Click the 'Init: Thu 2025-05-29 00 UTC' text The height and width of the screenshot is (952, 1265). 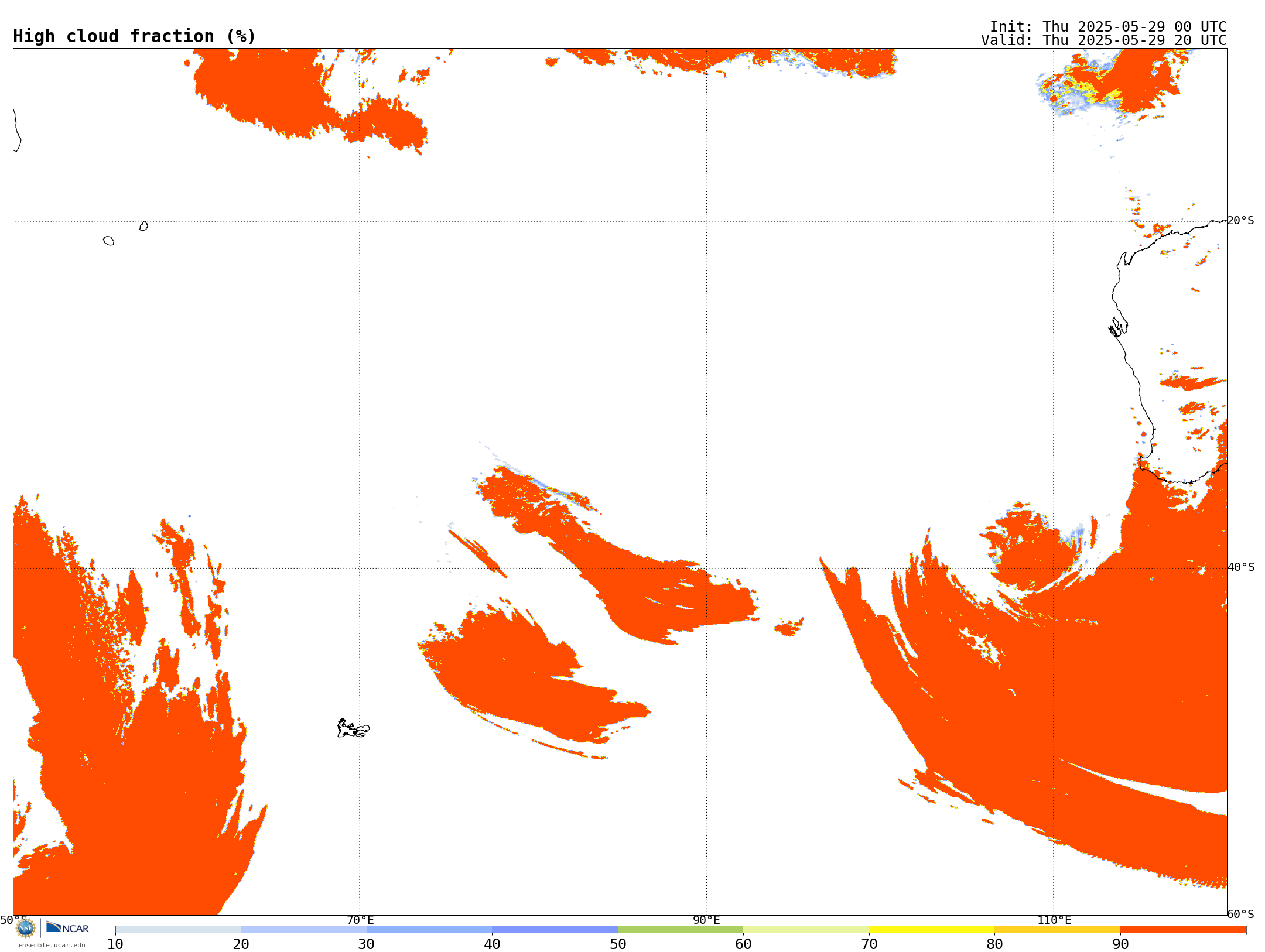pyautogui.click(x=1108, y=27)
